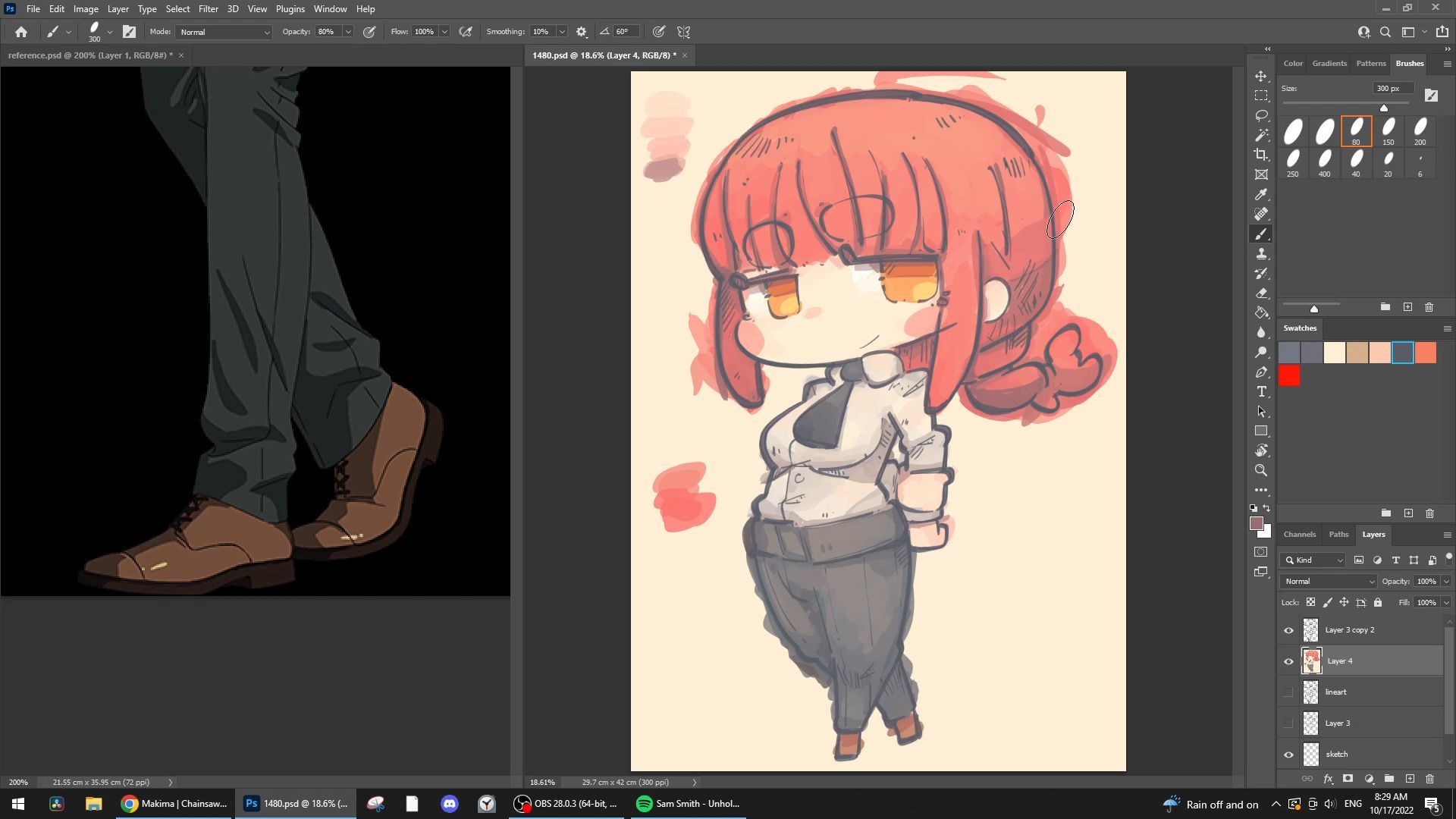Open layer blend mode Normal dropdown
Viewport: 1456px width, 819px height.
point(1328,582)
